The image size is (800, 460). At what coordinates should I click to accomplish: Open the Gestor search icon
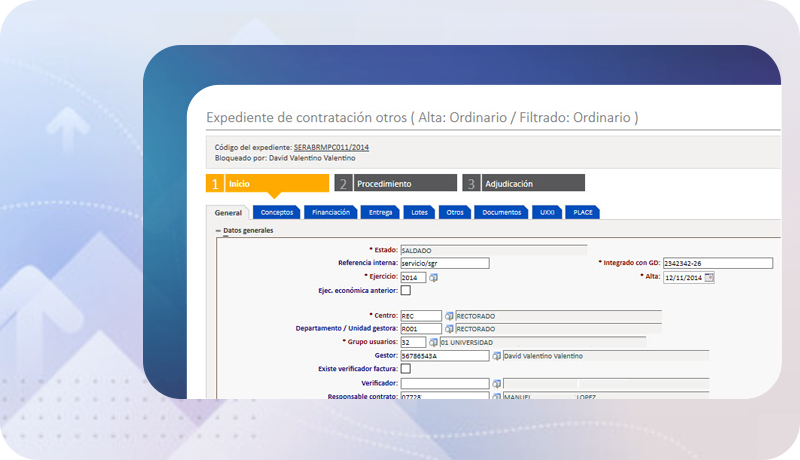(x=497, y=355)
